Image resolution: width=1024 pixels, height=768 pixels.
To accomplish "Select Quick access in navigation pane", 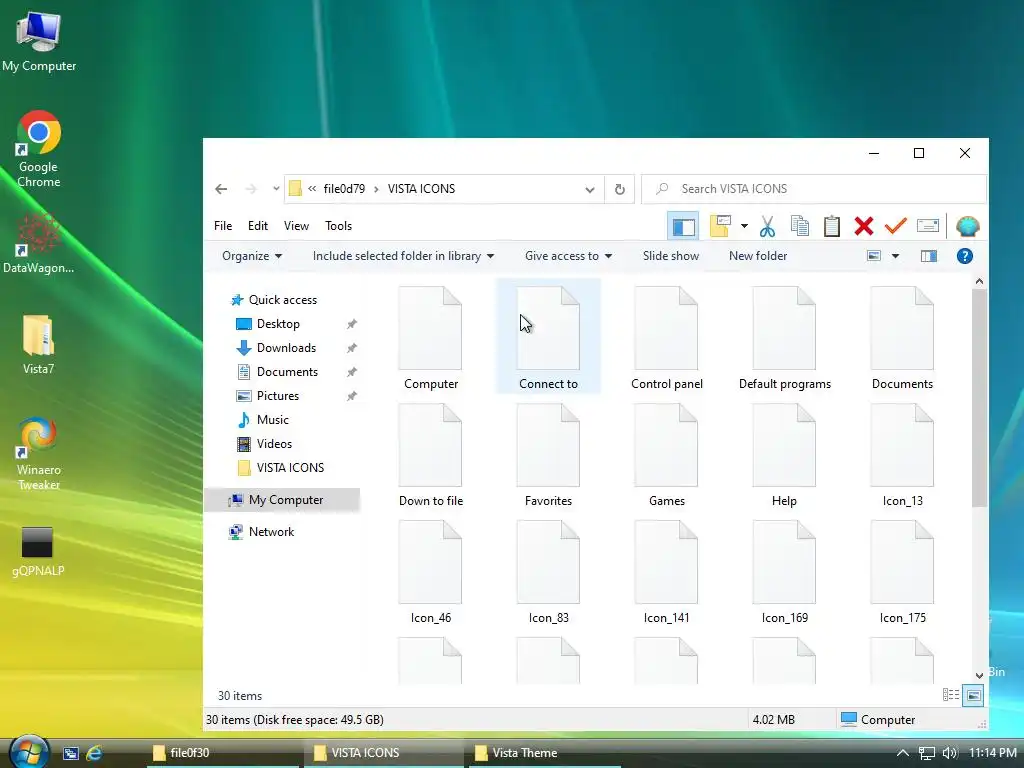I will coord(283,300).
